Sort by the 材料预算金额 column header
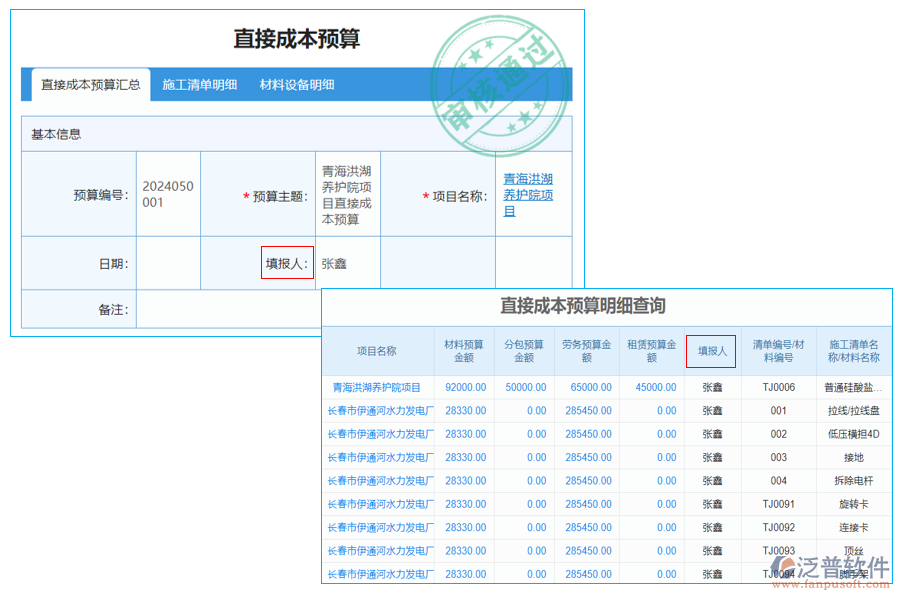 point(464,351)
